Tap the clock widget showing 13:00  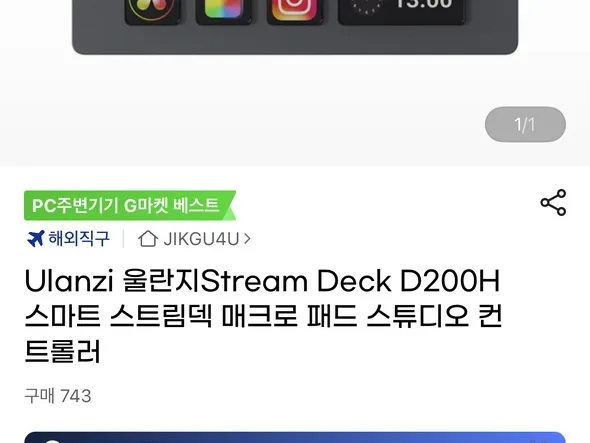(401, 11)
